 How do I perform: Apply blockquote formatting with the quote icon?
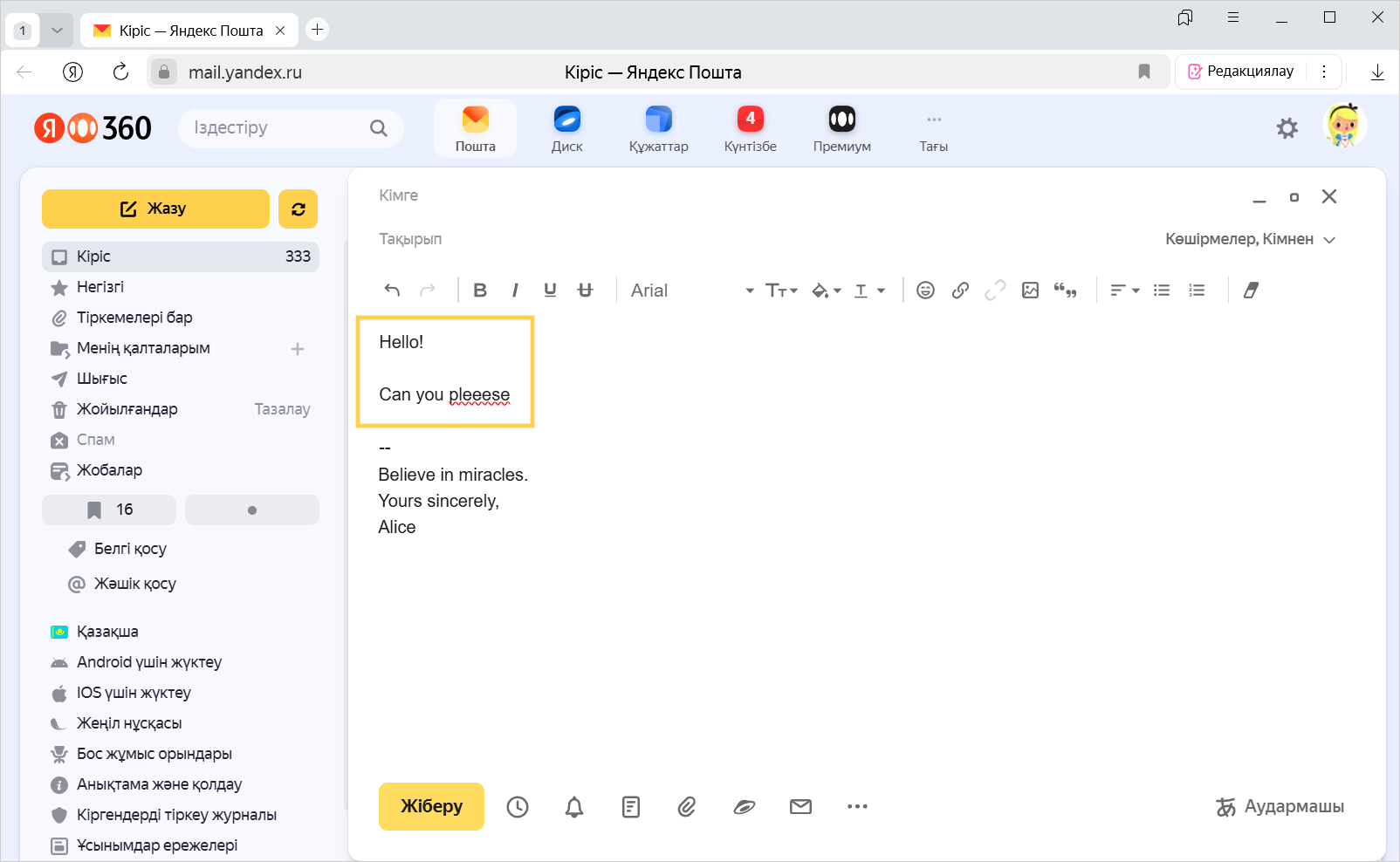(x=1065, y=291)
